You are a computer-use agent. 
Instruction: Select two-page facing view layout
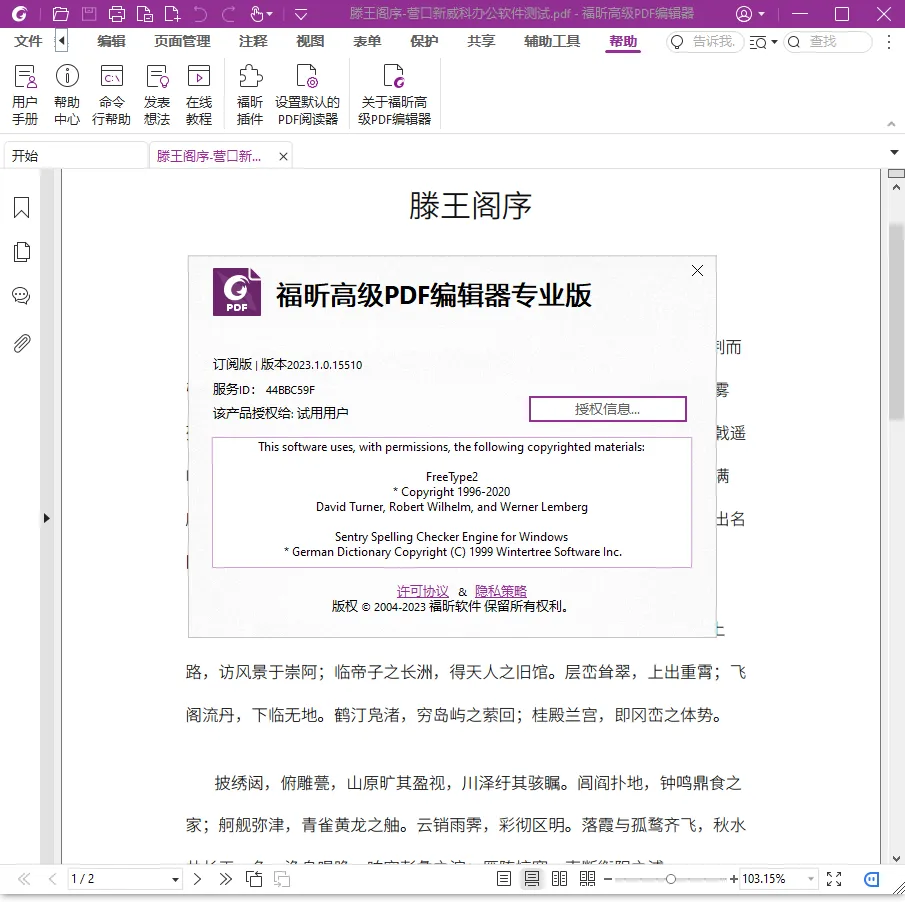tap(559, 879)
